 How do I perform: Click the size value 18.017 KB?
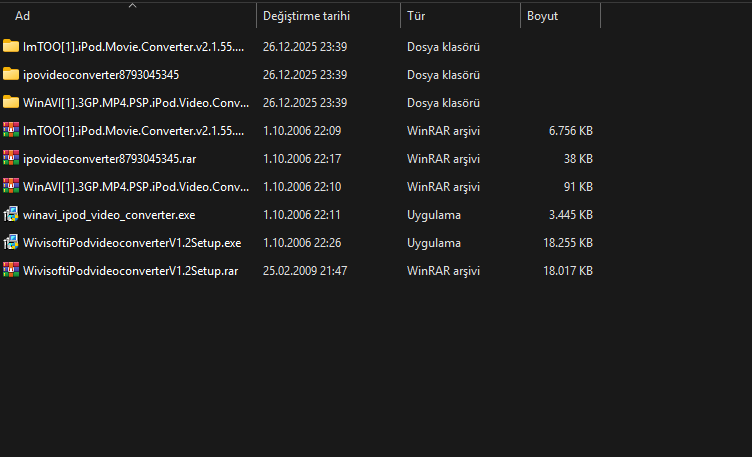click(568, 270)
